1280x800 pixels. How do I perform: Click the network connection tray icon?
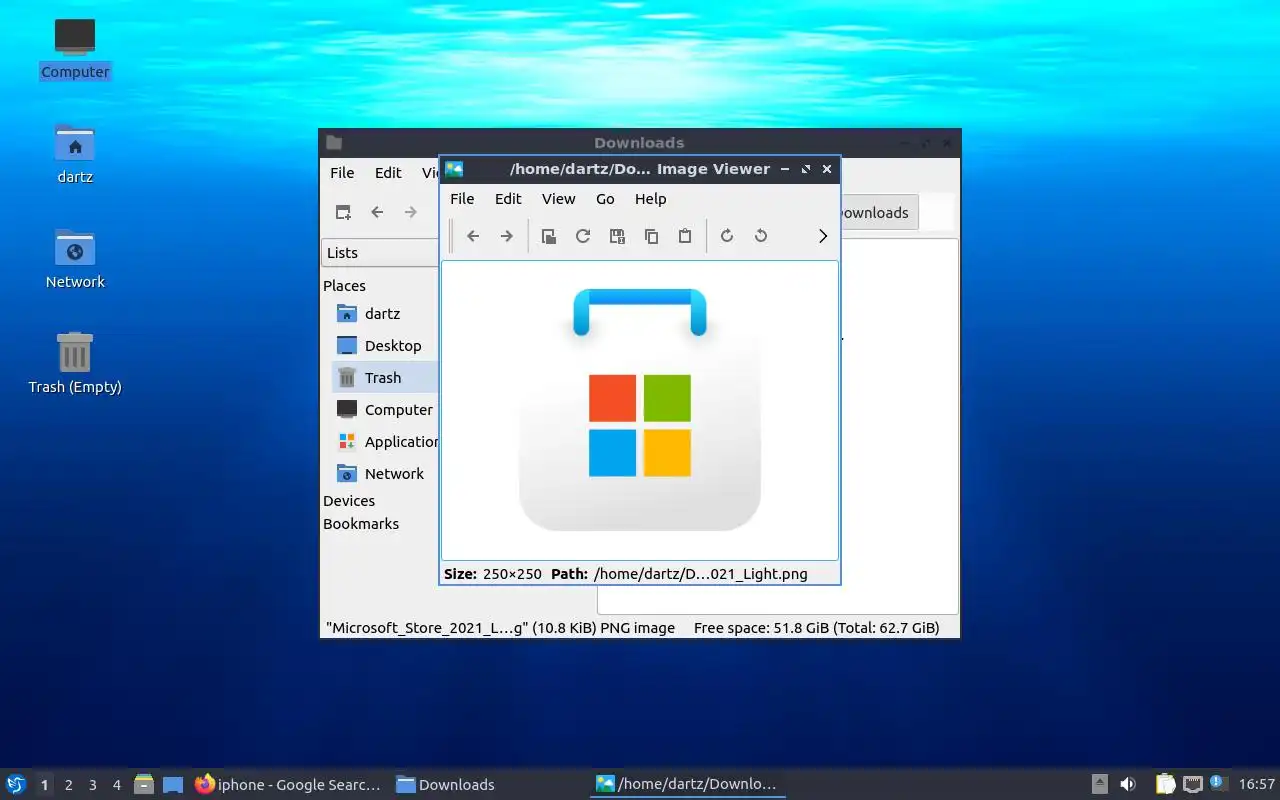[x=1192, y=784]
